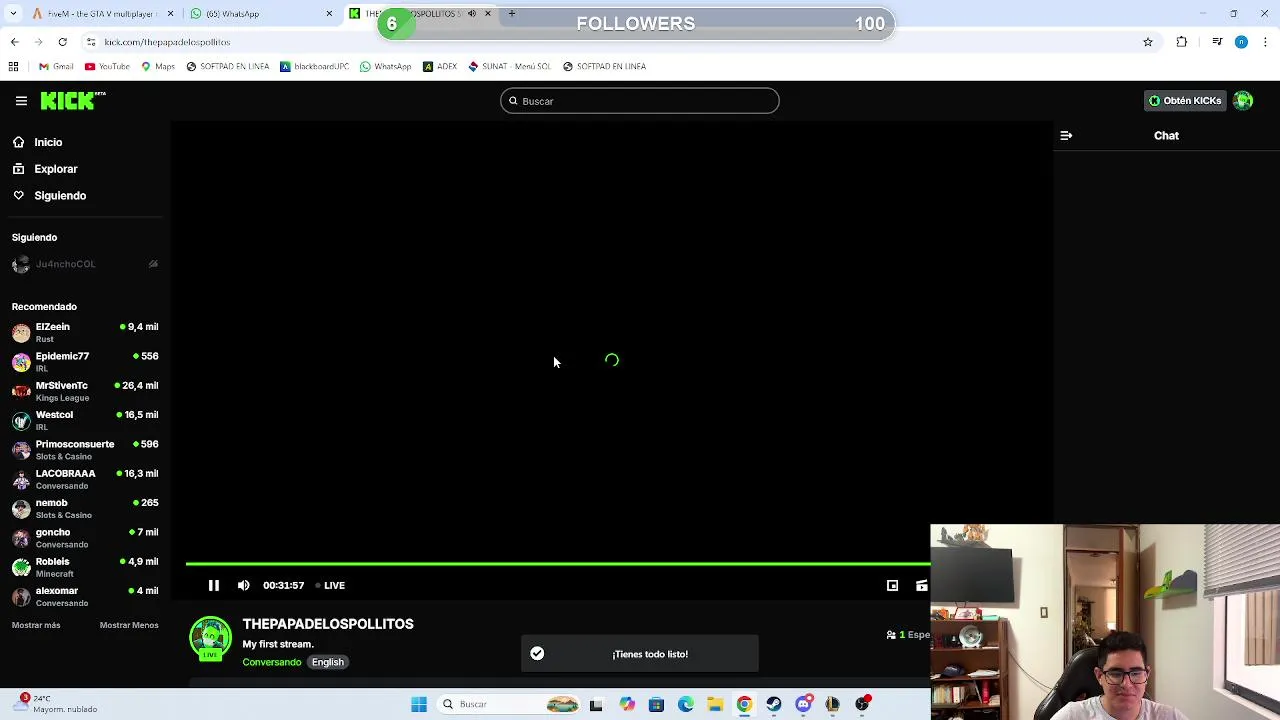
Task: Open recommended channel MrStivenTc
Action: (x=85, y=391)
